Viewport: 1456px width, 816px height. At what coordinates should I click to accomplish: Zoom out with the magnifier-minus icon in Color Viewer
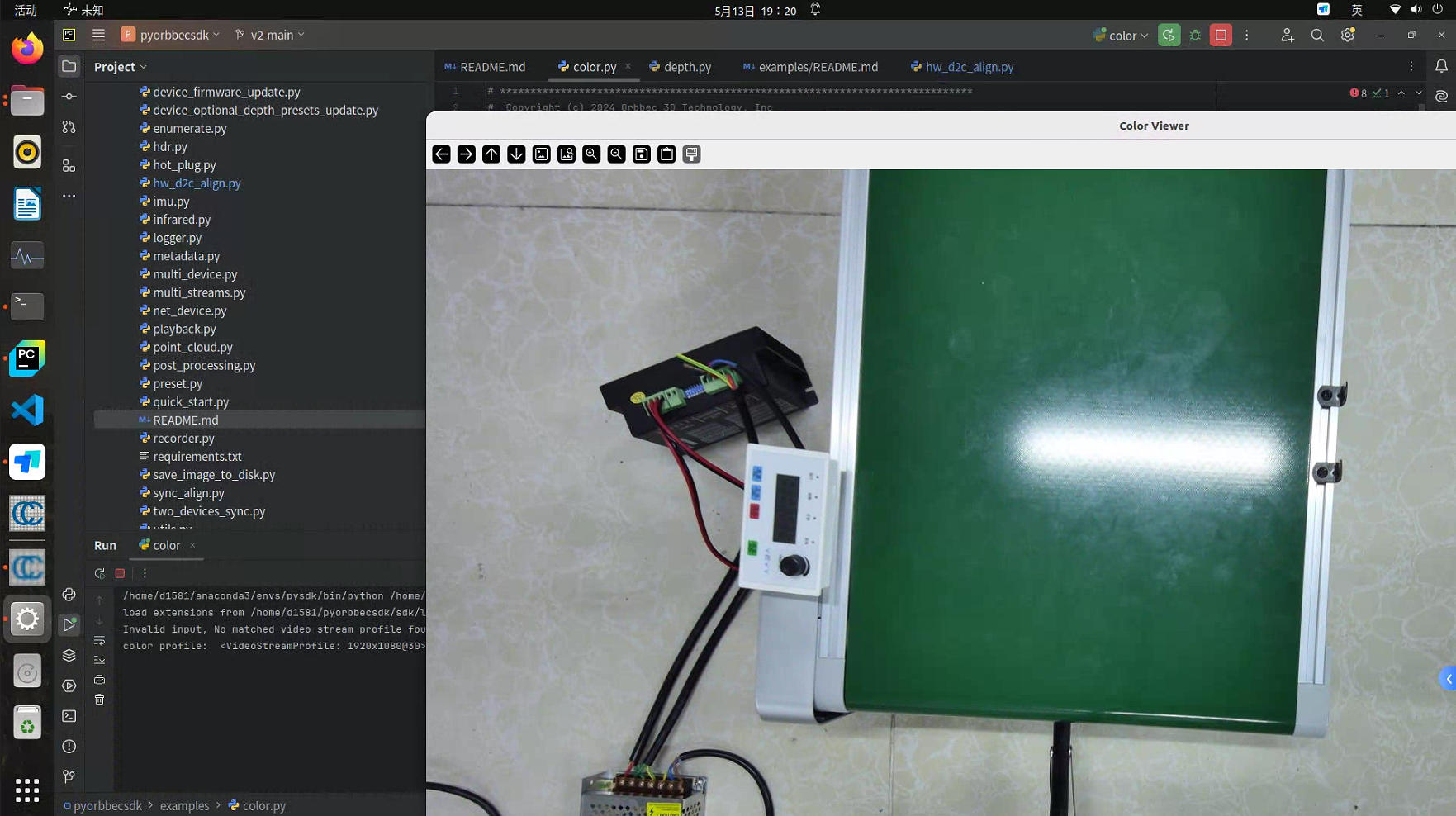(616, 154)
